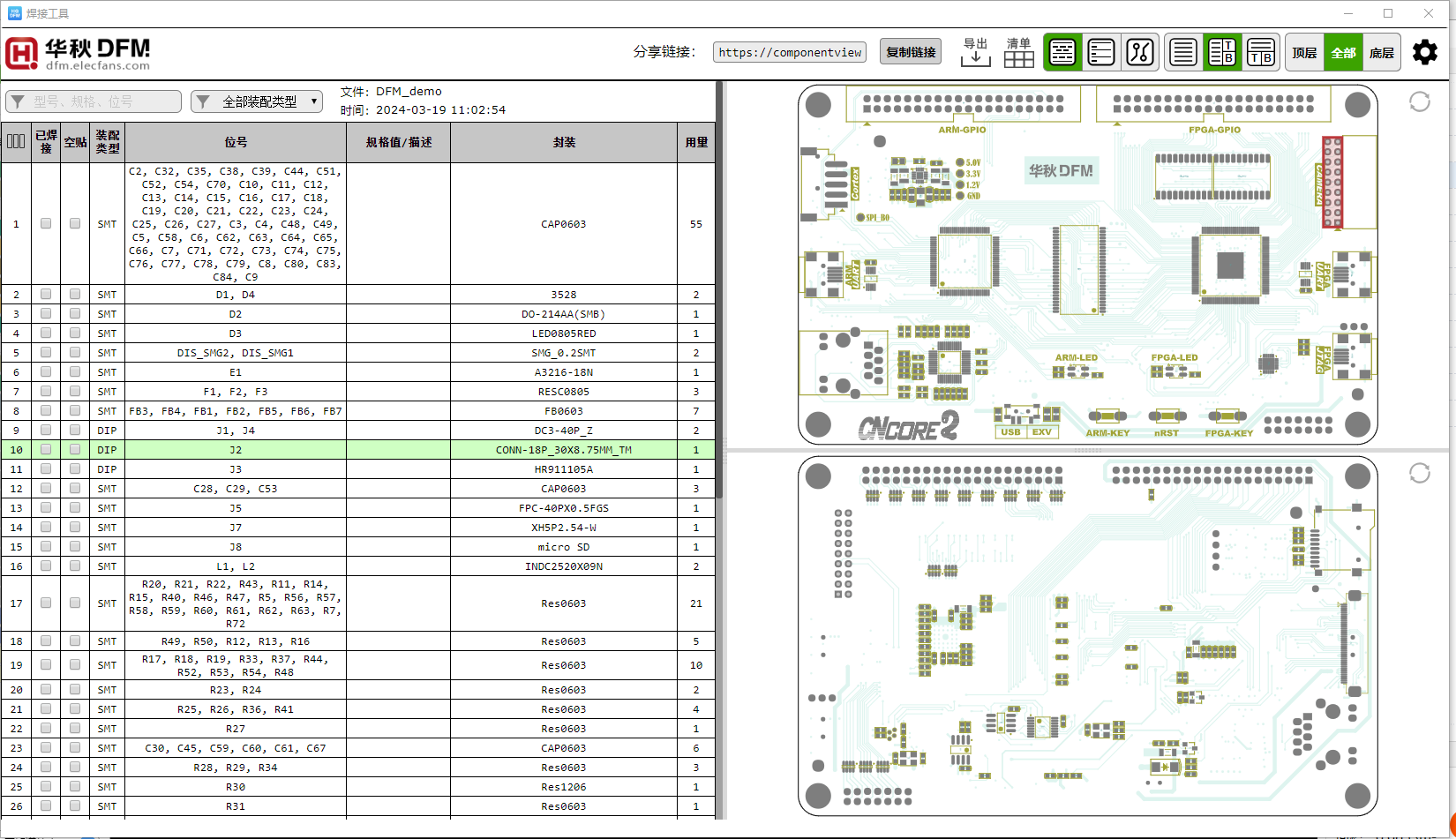The height and width of the screenshot is (839, 1456).
Task: Click the 'L1, L2' designator cell
Action: coord(236,566)
